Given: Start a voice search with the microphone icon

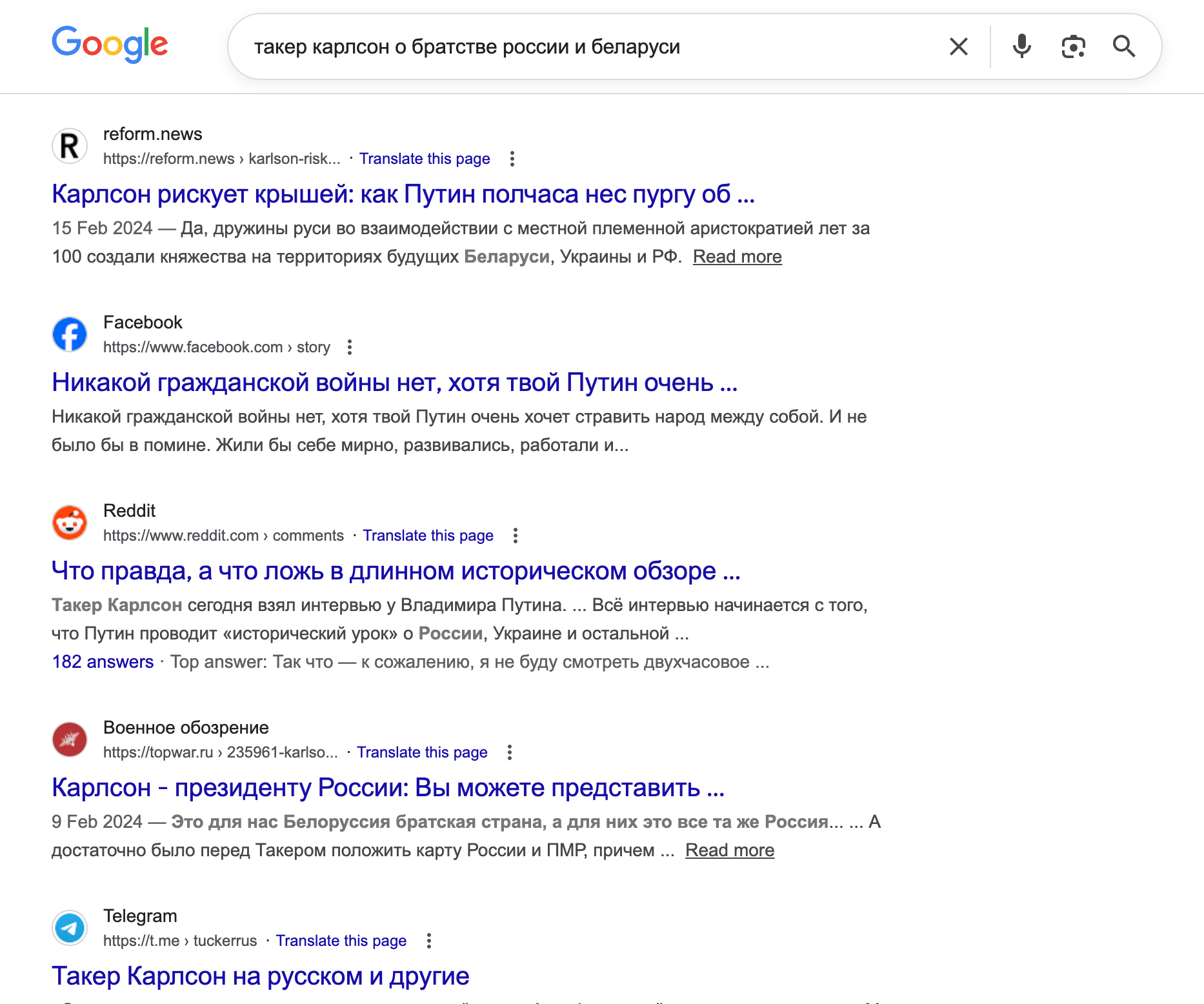Looking at the screenshot, I should (1021, 46).
